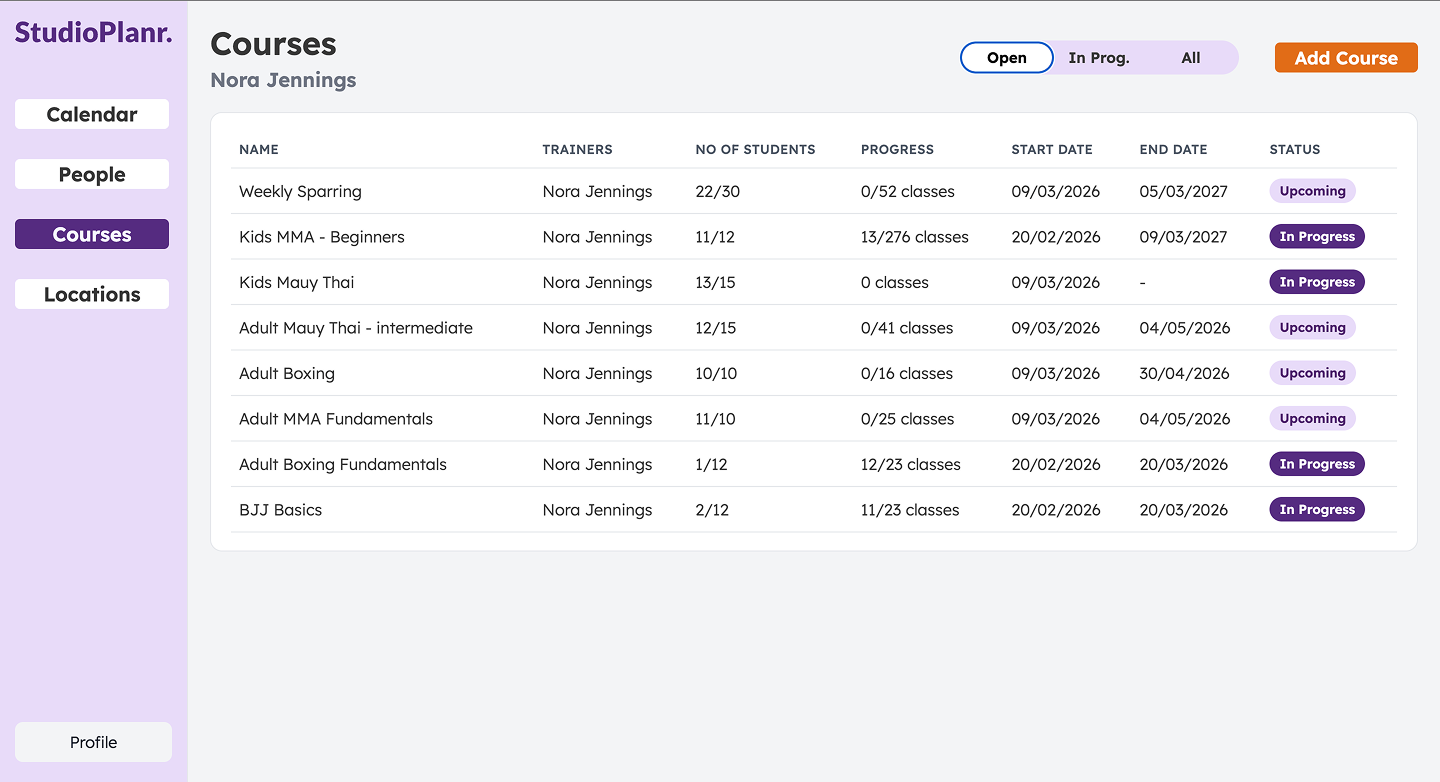This screenshot has height=782, width=1440.
Task: Click the StudioPlanr logo
Action: [x=92, y=31]
